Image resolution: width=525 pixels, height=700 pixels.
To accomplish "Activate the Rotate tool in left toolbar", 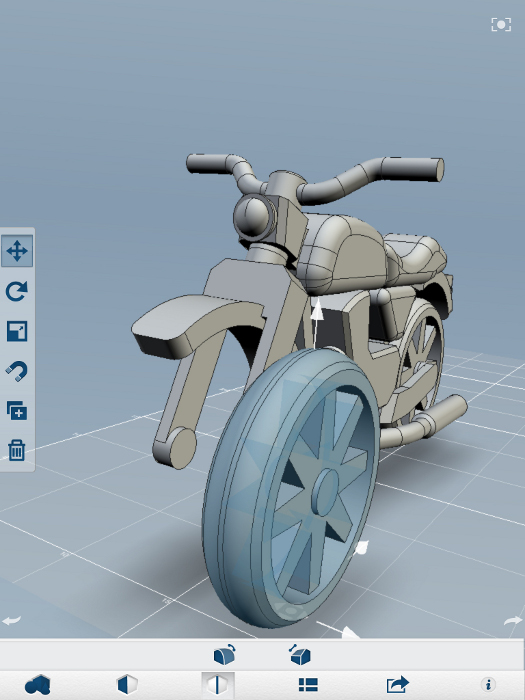I will [x=17, y=291].
